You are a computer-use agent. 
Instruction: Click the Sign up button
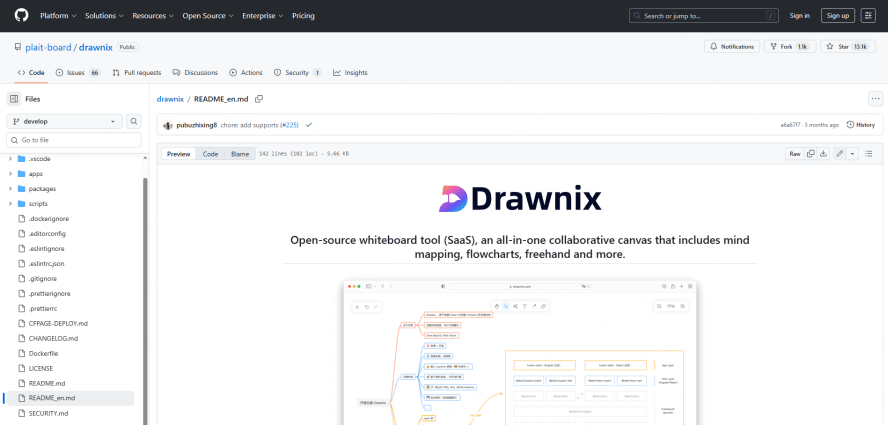tap(837, 16)
